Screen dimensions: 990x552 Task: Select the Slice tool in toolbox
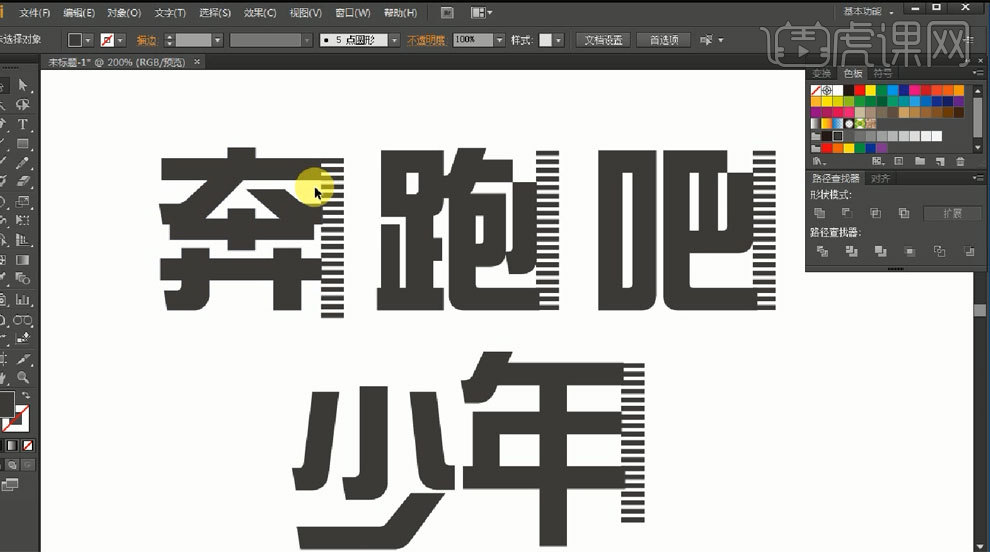[x=23, y=359]
